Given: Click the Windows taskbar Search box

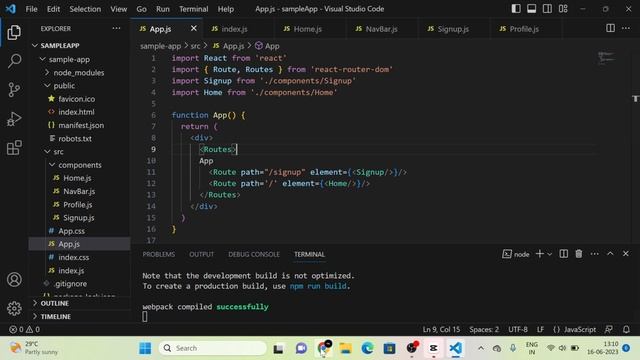Looking at the screenshot, I should 212,348.
